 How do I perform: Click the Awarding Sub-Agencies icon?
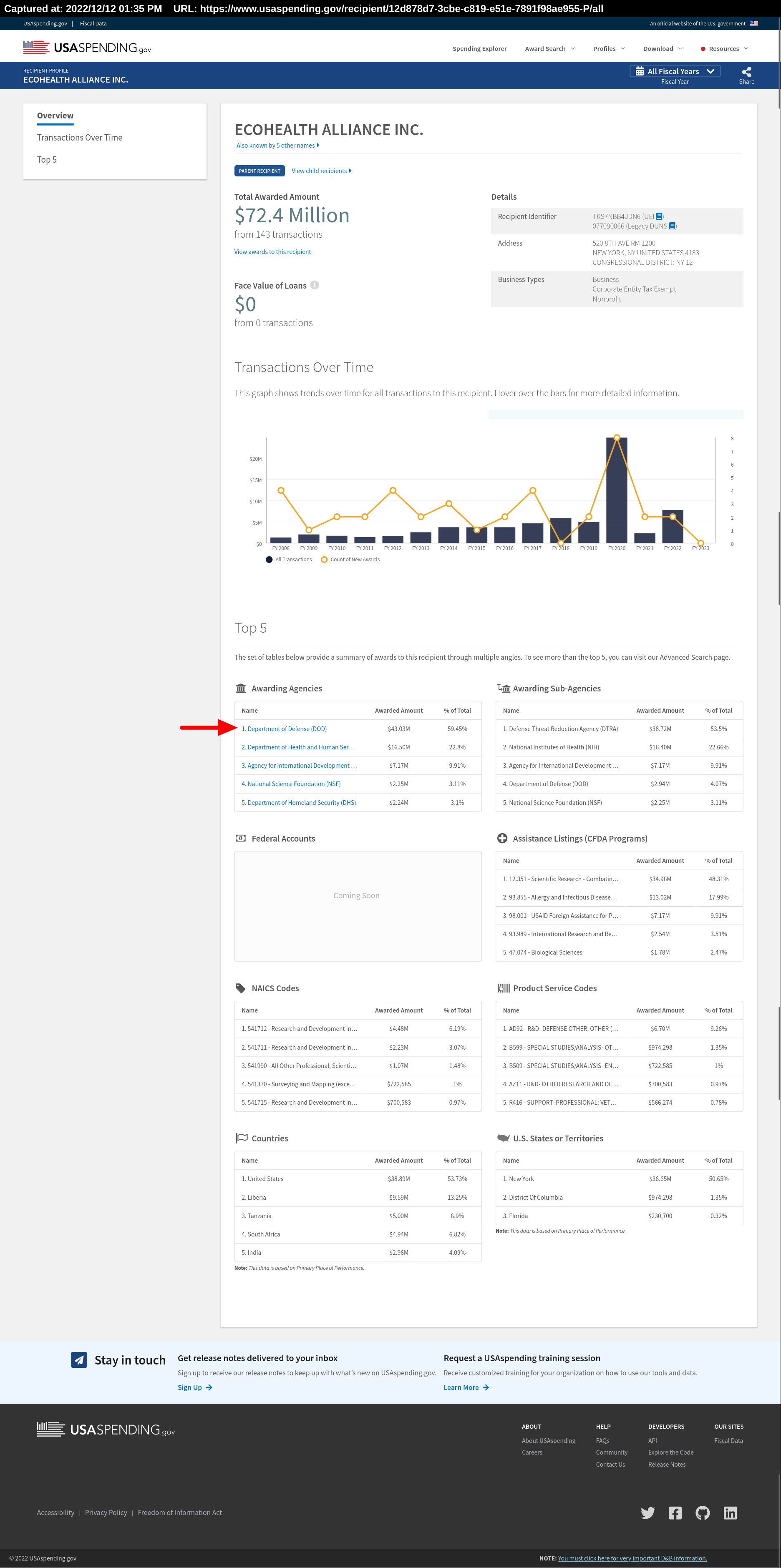point(504,689)
